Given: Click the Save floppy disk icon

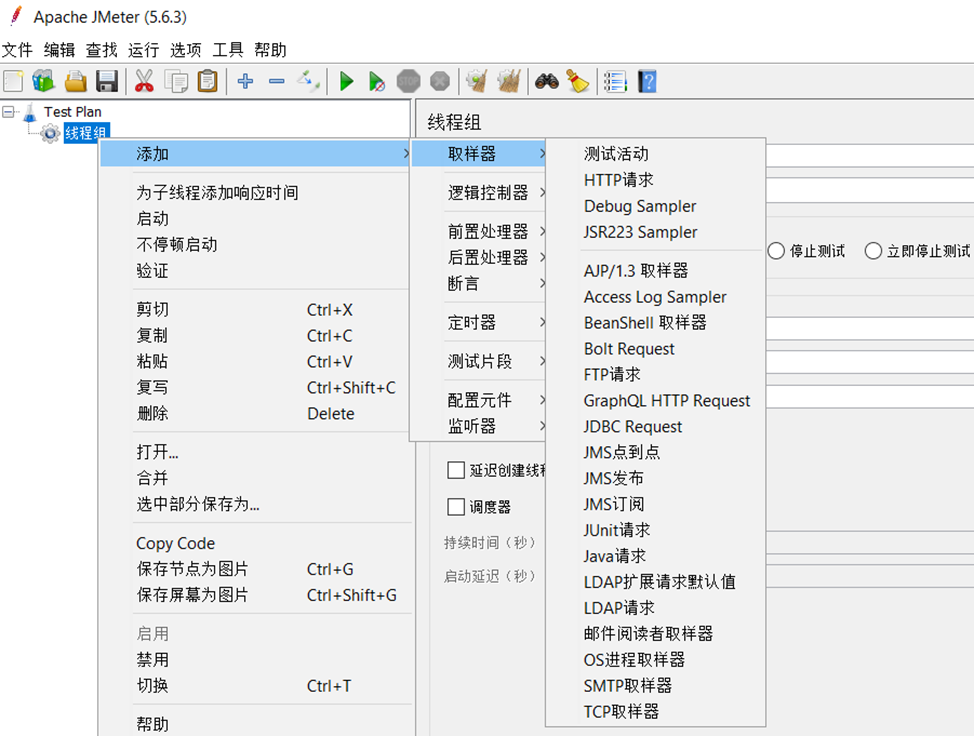Looking at the screenshot, I should pos(107,81).
